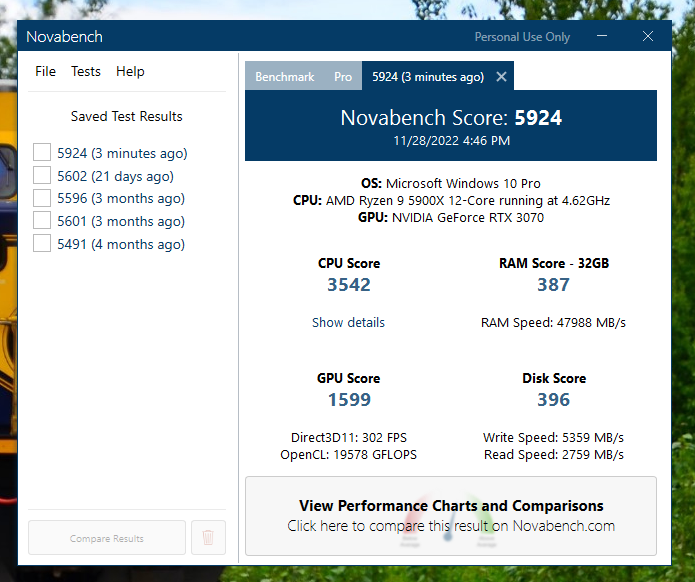
Task: Click the Disk Score value 396
Action: (554, 400)
